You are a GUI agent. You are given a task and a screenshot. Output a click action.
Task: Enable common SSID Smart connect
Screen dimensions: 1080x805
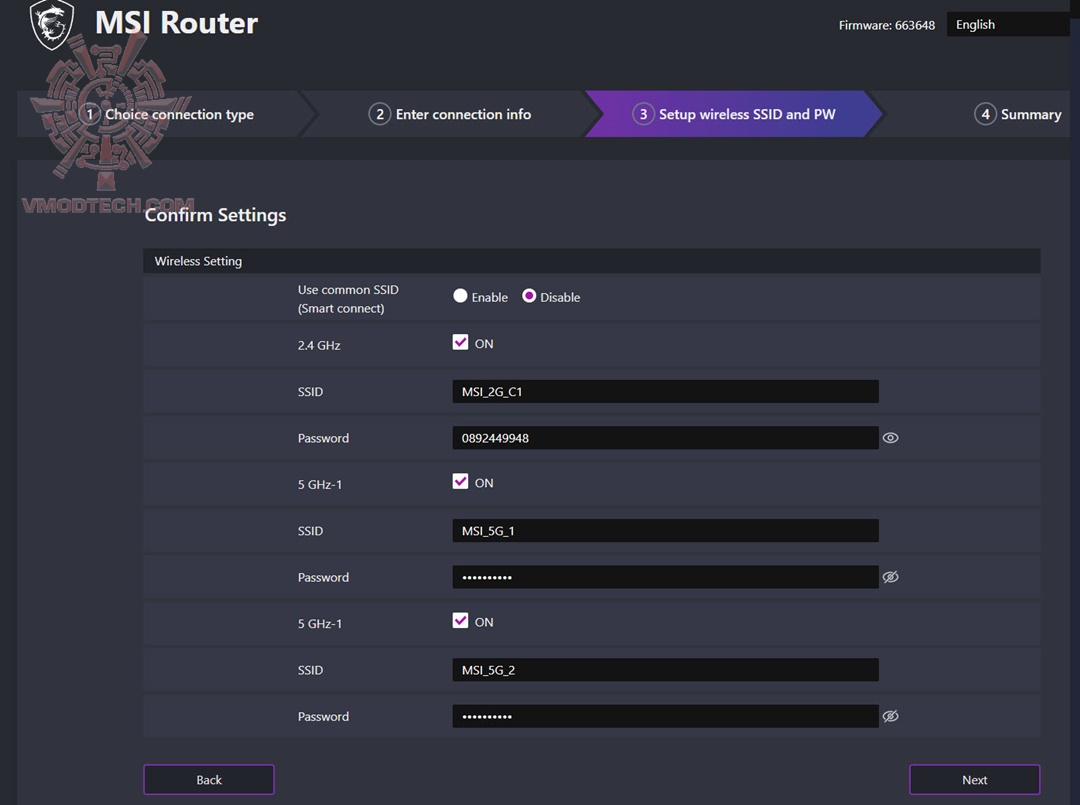pos(460,295)
